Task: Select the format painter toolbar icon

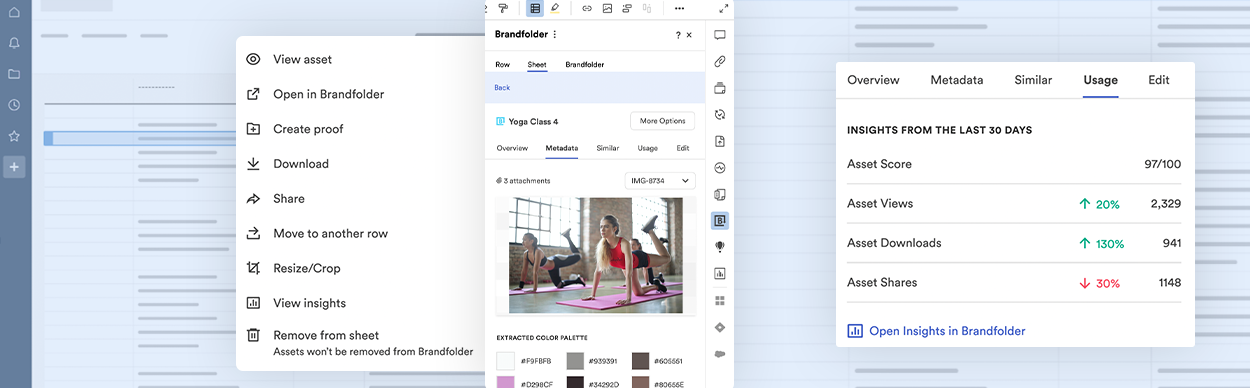Action: click(x=503, y=8)
